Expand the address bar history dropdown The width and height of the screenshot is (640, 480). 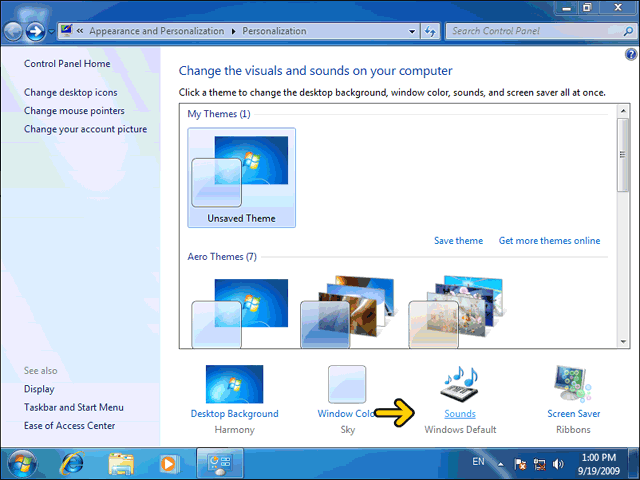(412, 31)
